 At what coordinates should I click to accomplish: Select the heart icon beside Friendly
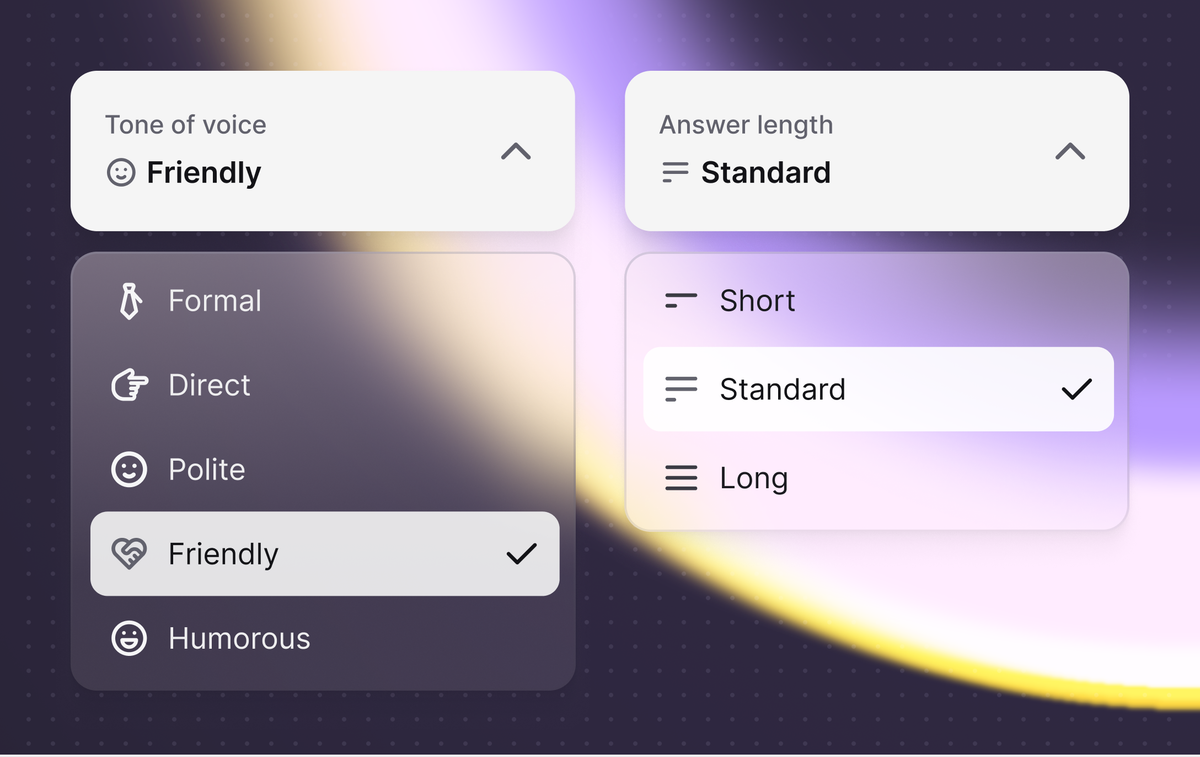(129, 553)
